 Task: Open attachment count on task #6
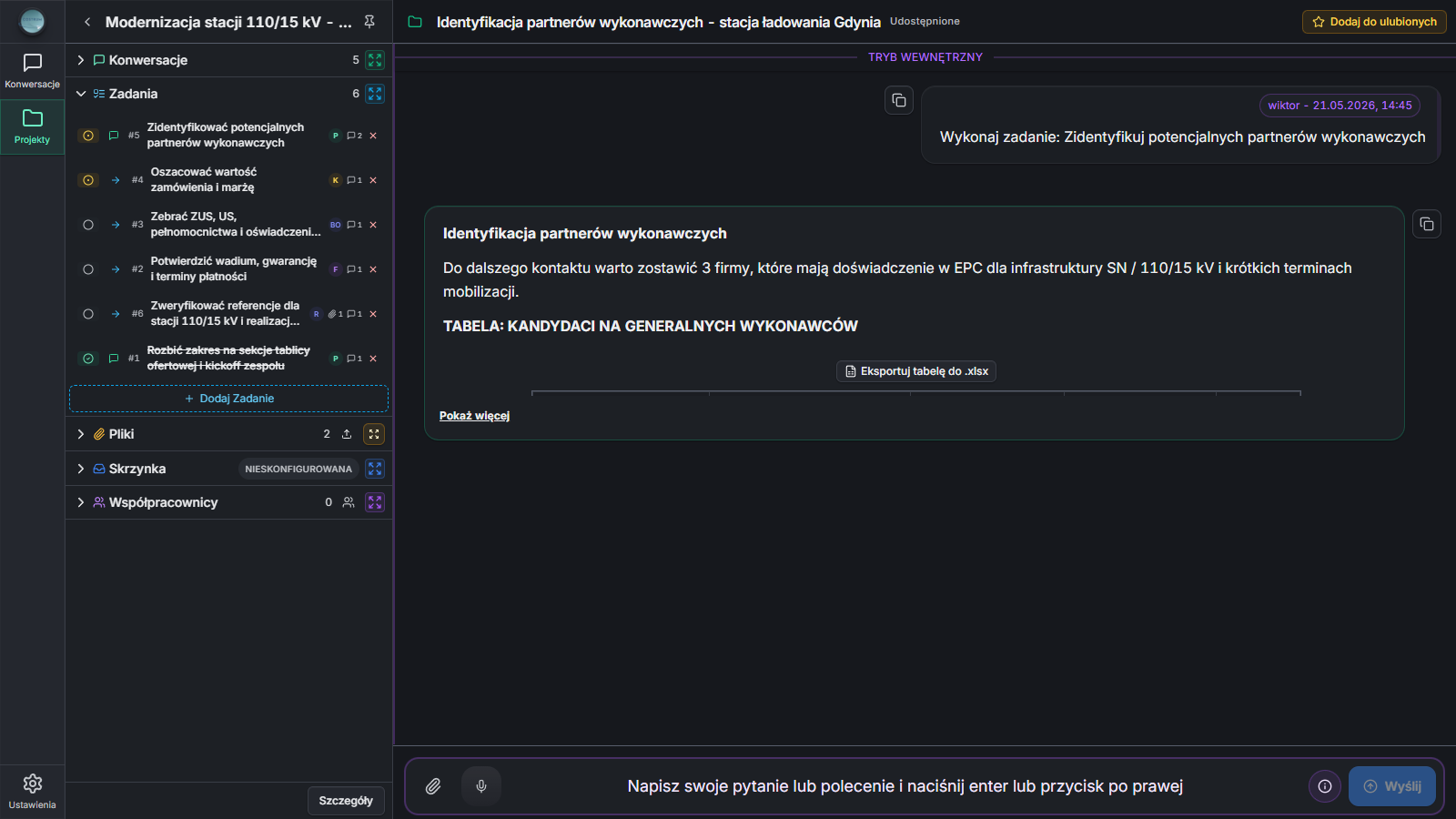tap(336, 314)
